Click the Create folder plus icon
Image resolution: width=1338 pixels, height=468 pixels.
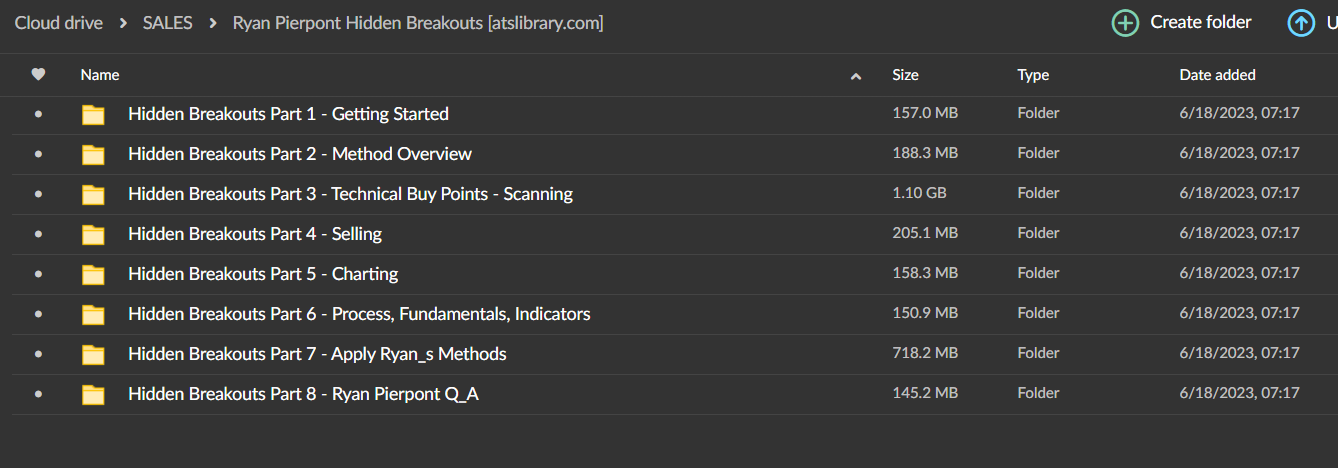coord(1125,23)
